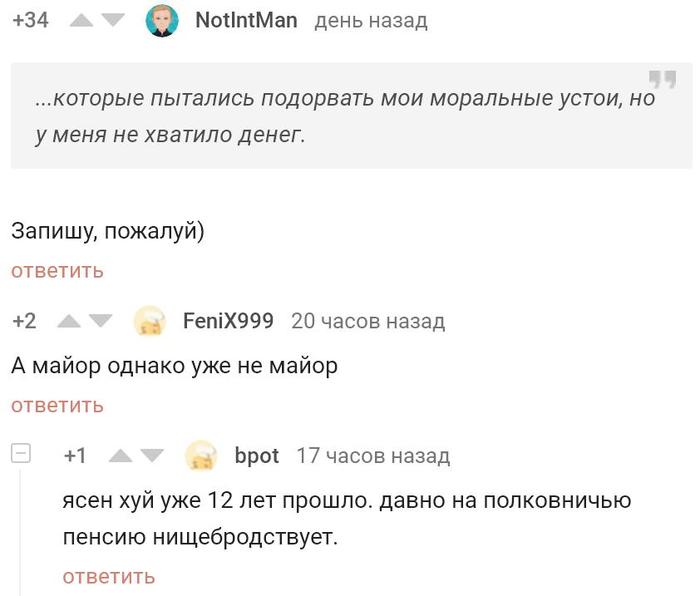Open FeniX999's user profile
Screen dimensions: 700x596
[228, 321]
